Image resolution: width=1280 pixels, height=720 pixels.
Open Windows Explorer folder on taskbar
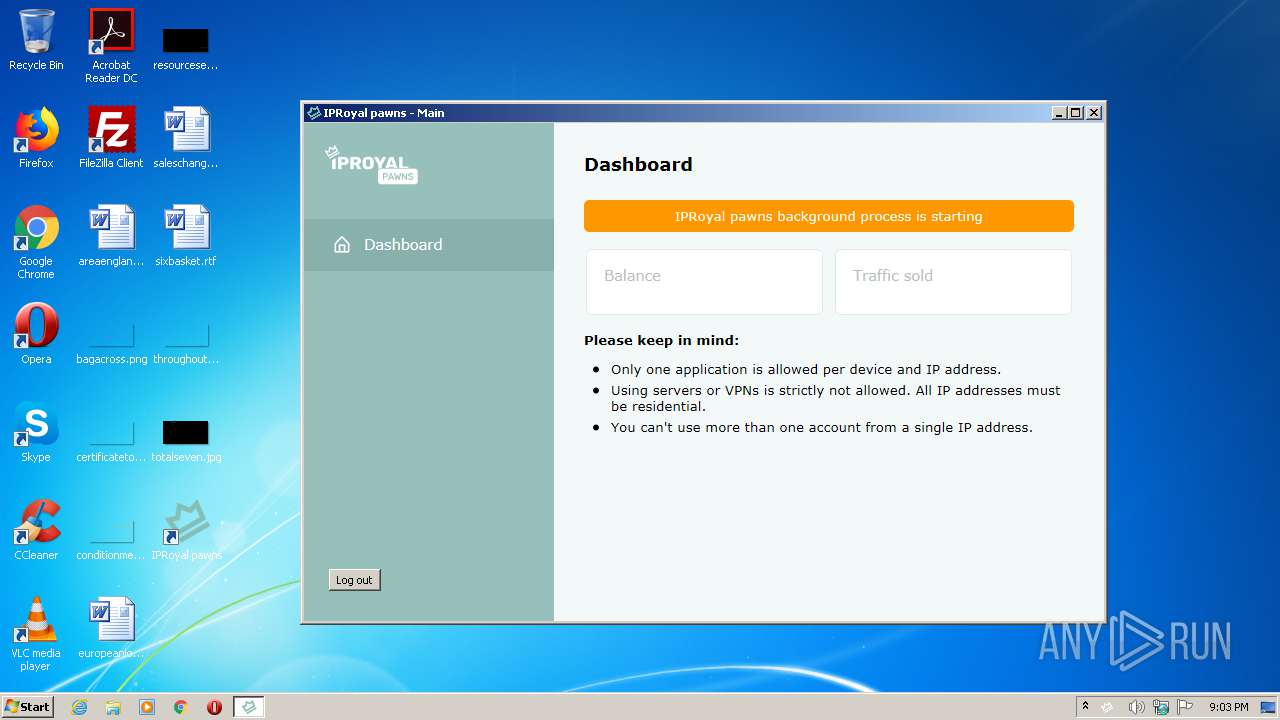coord(113,707)
